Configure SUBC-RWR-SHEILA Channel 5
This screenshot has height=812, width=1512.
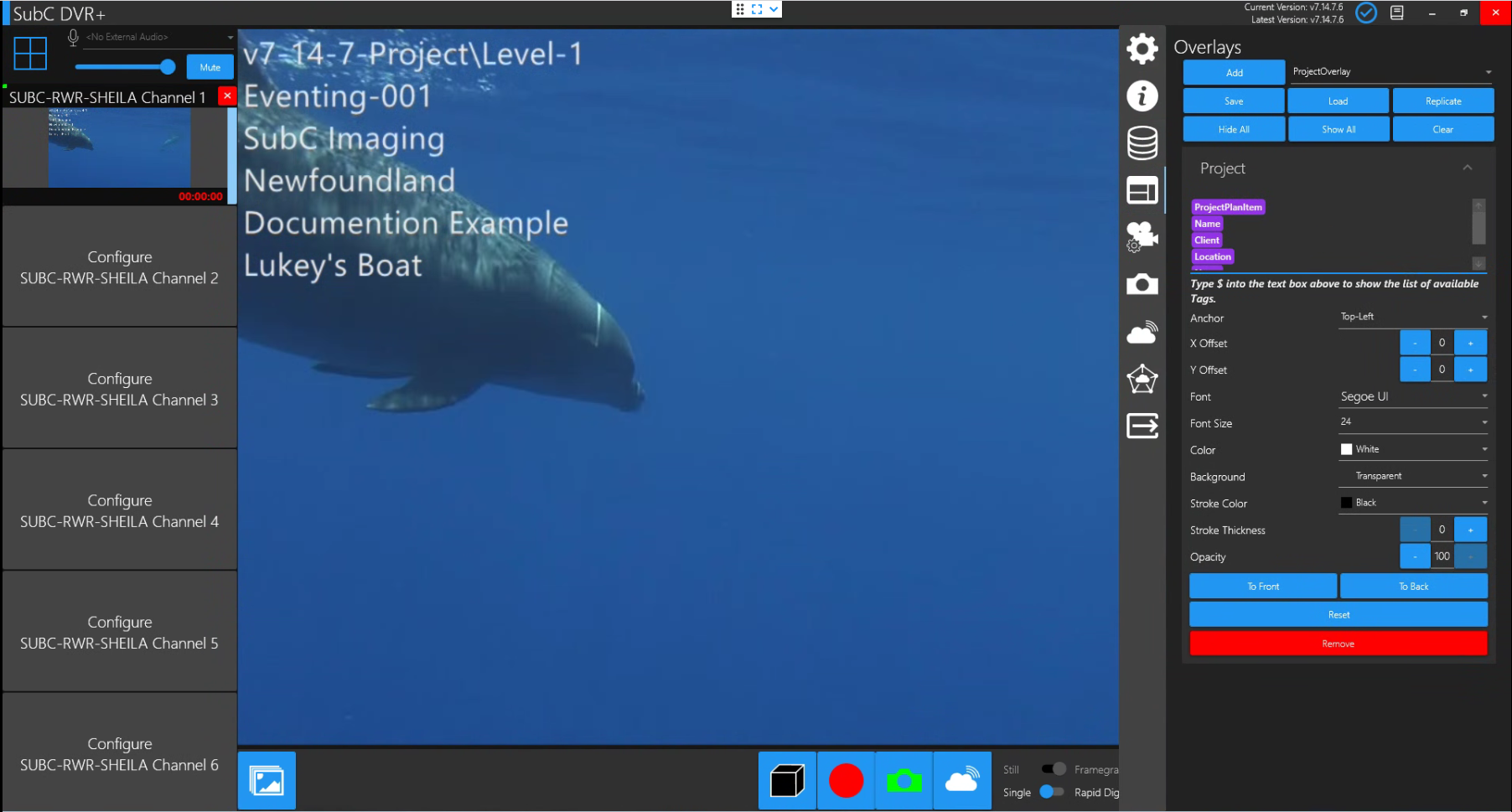[x=120, y=632]
